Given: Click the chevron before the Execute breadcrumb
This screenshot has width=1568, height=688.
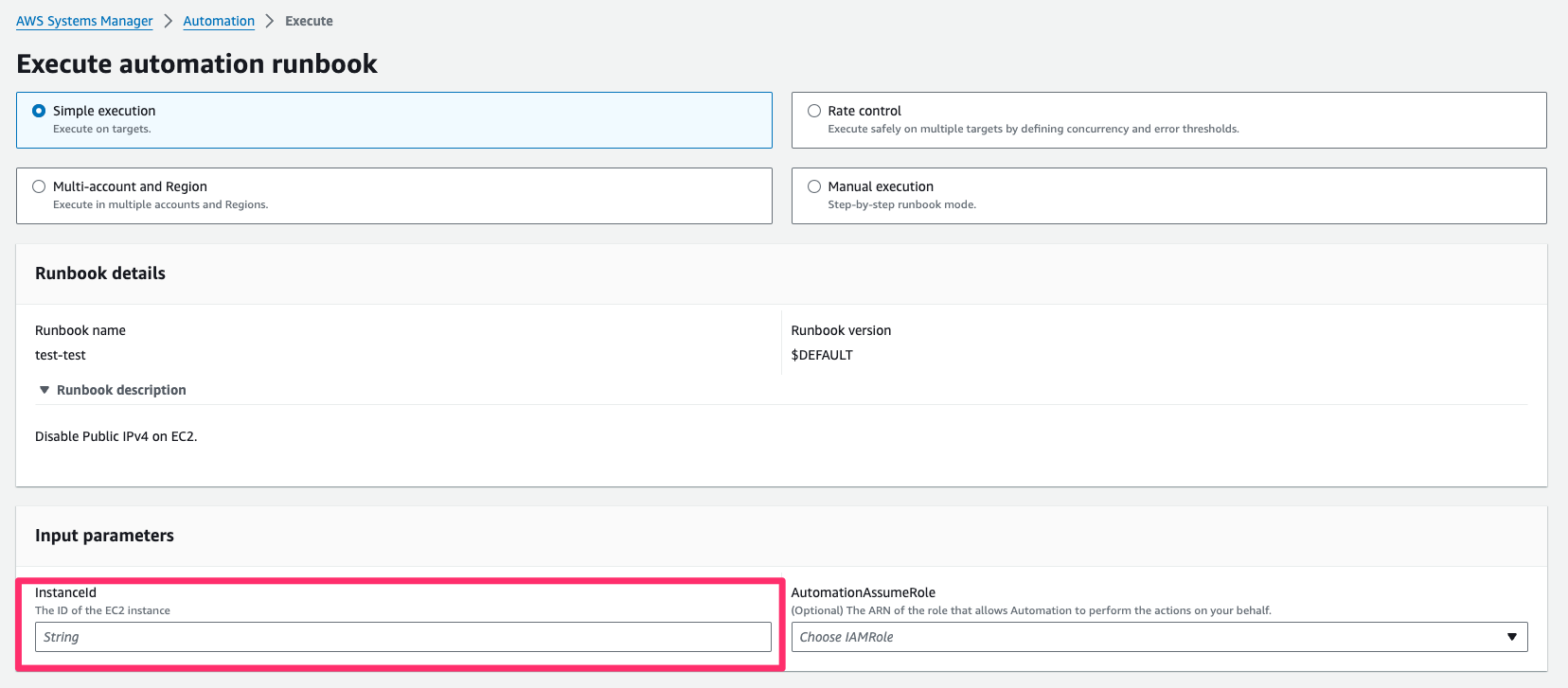Looking at the screenshot, I should coord(270,21).
